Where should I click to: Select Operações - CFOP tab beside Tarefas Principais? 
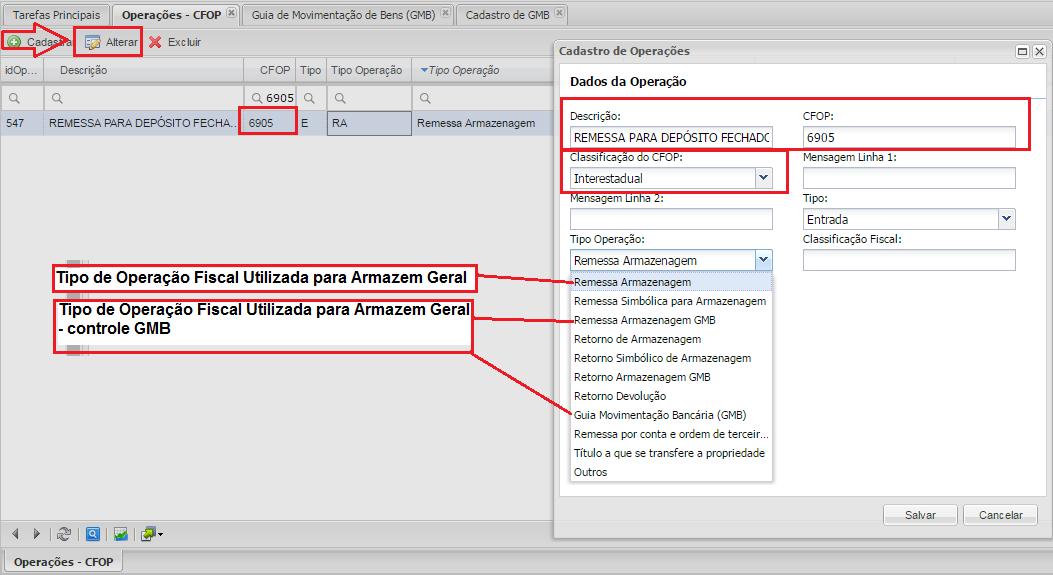coord(171,15)
